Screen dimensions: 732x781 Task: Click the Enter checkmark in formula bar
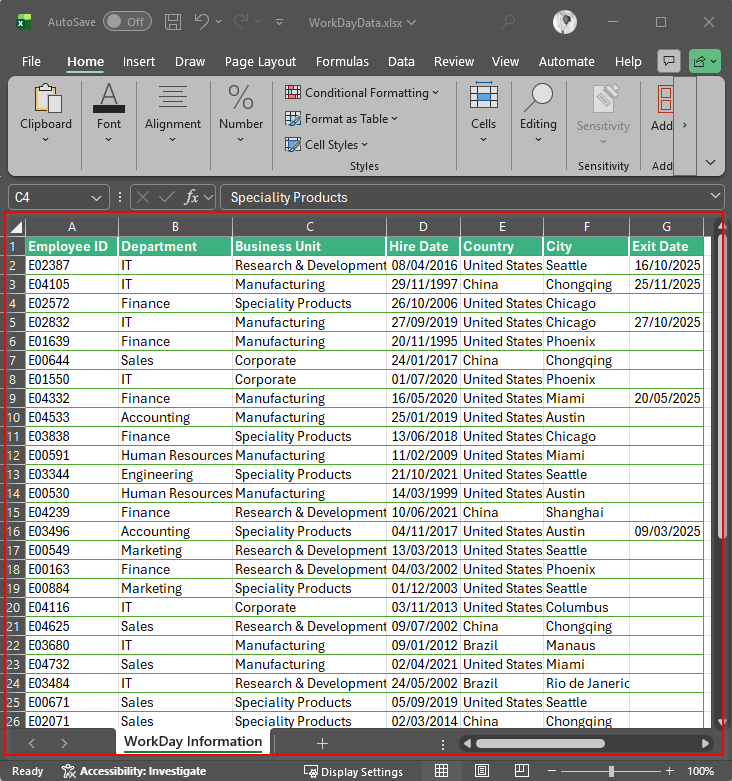[x=166, y=198]
